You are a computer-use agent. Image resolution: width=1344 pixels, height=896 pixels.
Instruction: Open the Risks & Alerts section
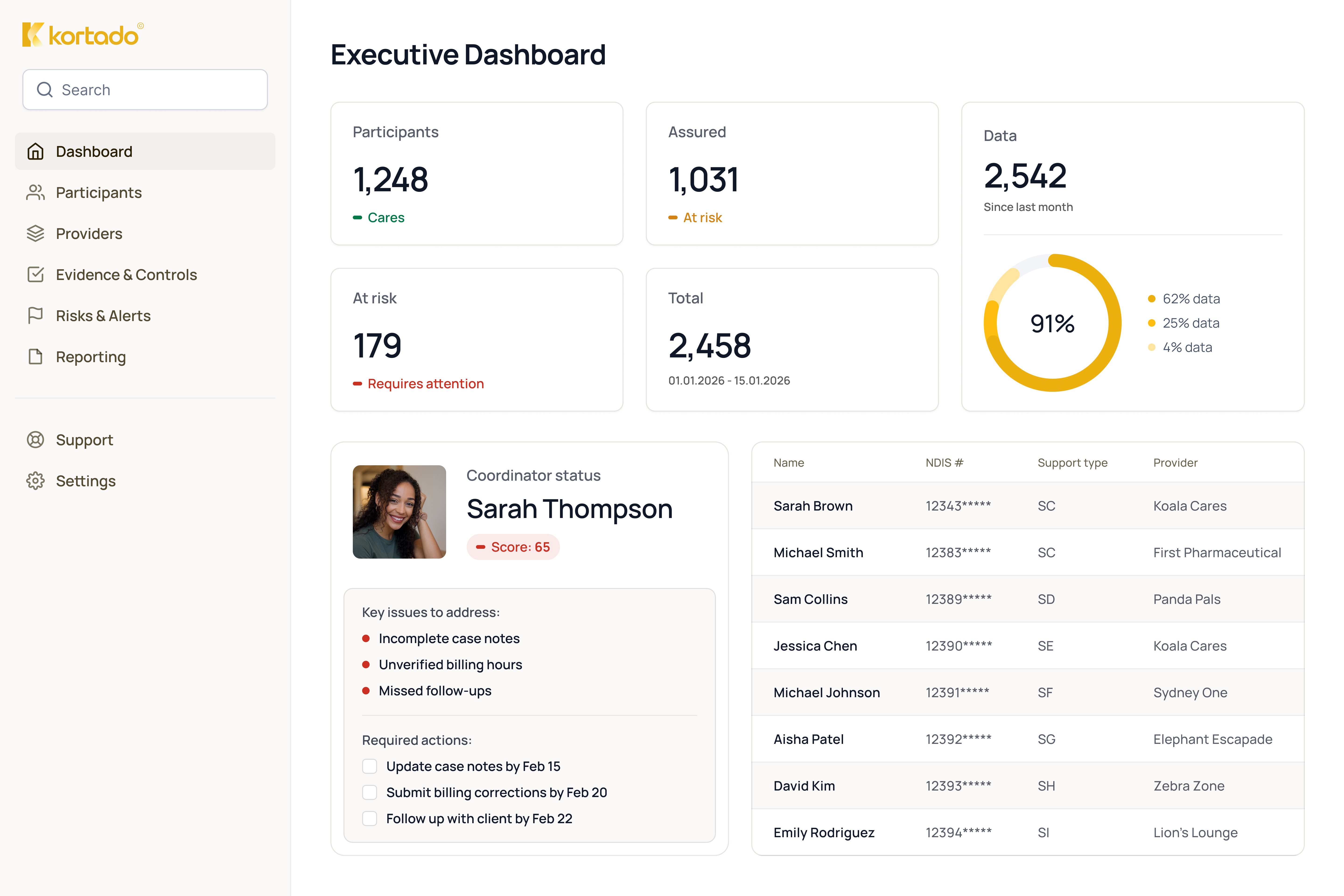click(x=103, y=315)
